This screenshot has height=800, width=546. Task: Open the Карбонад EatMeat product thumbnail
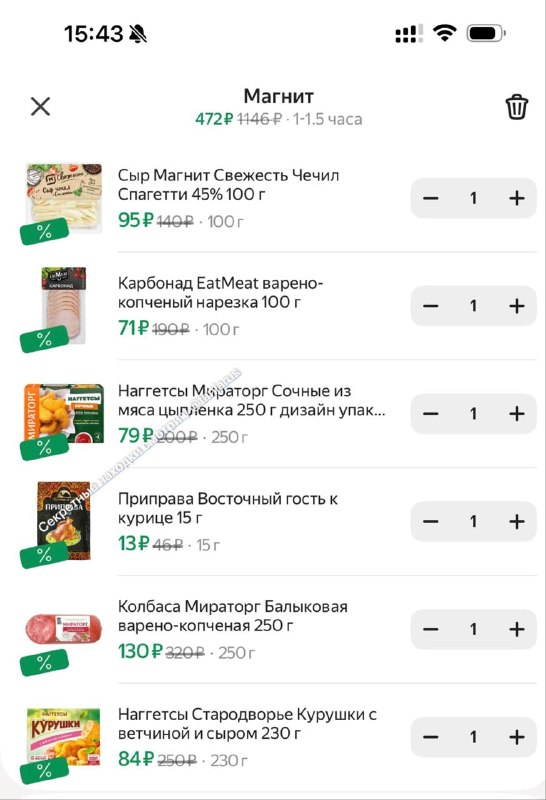[x=64, y=305]
